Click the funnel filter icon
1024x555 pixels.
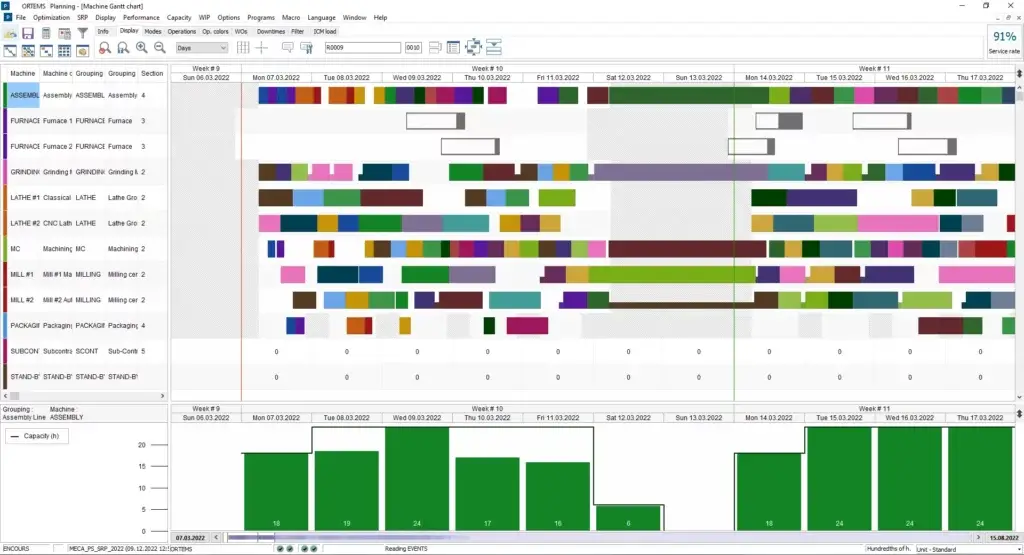pos(83,33)
